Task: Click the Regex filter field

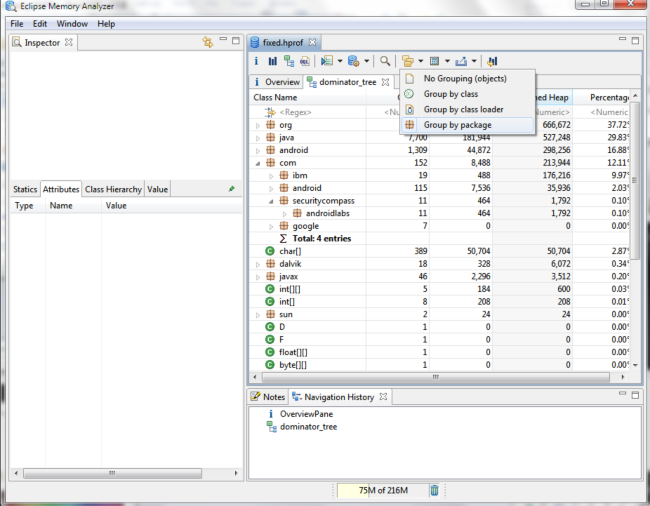Action: pyautogui.click(x=308, y=112)
